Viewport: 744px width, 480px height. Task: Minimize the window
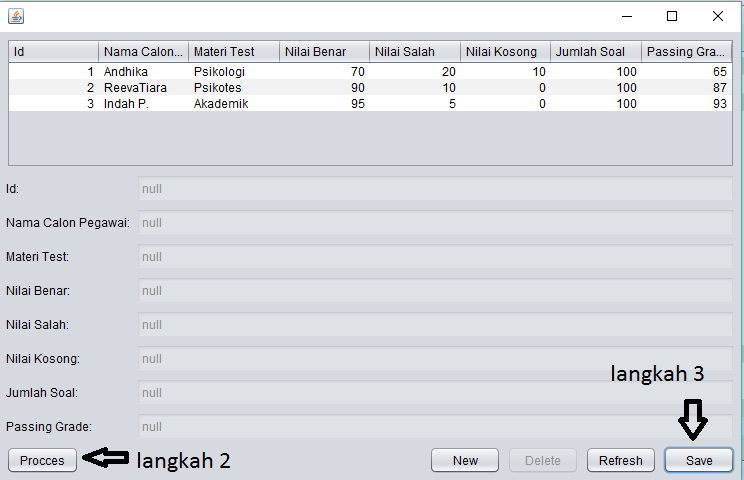click(627, 16)
